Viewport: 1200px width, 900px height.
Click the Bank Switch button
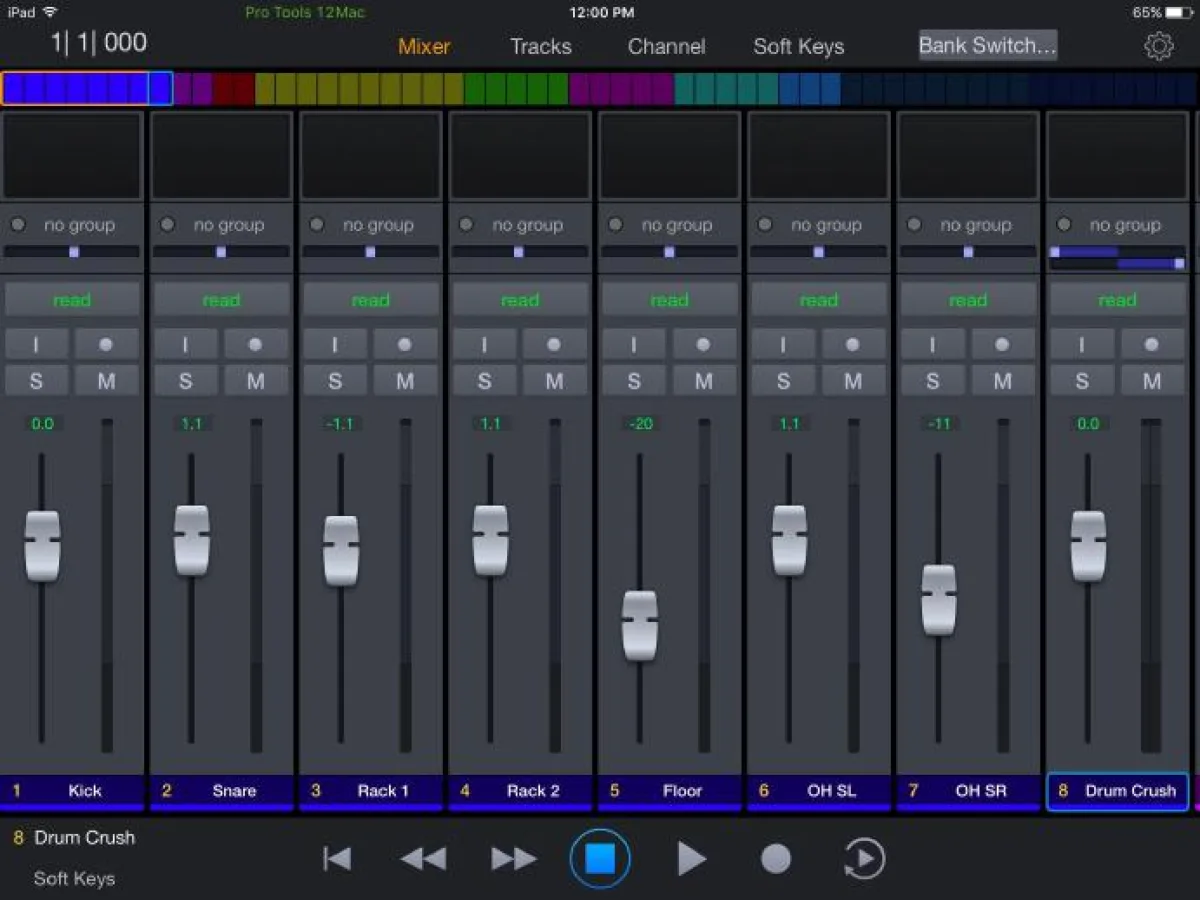coord(988,45)
